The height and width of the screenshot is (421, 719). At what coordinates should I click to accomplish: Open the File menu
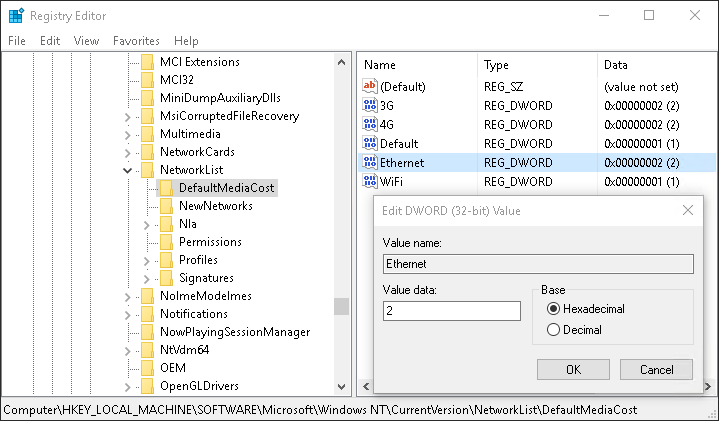click(x=17, y=41)
